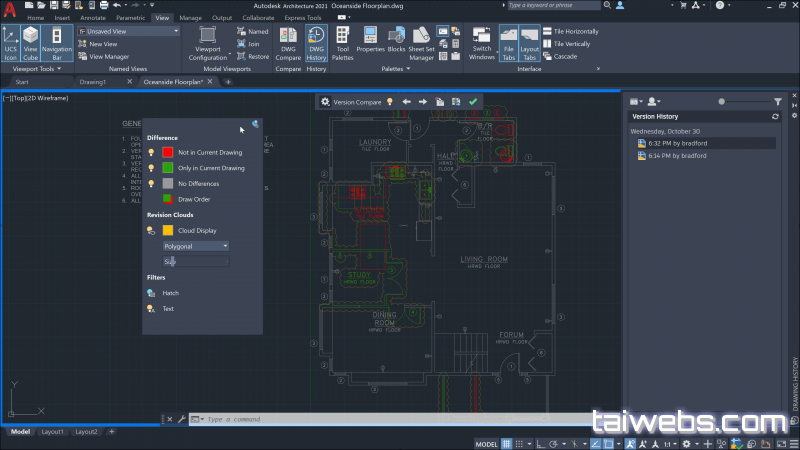
Task: Expand Interface panel launcher arrow
Action: (598, 69)
